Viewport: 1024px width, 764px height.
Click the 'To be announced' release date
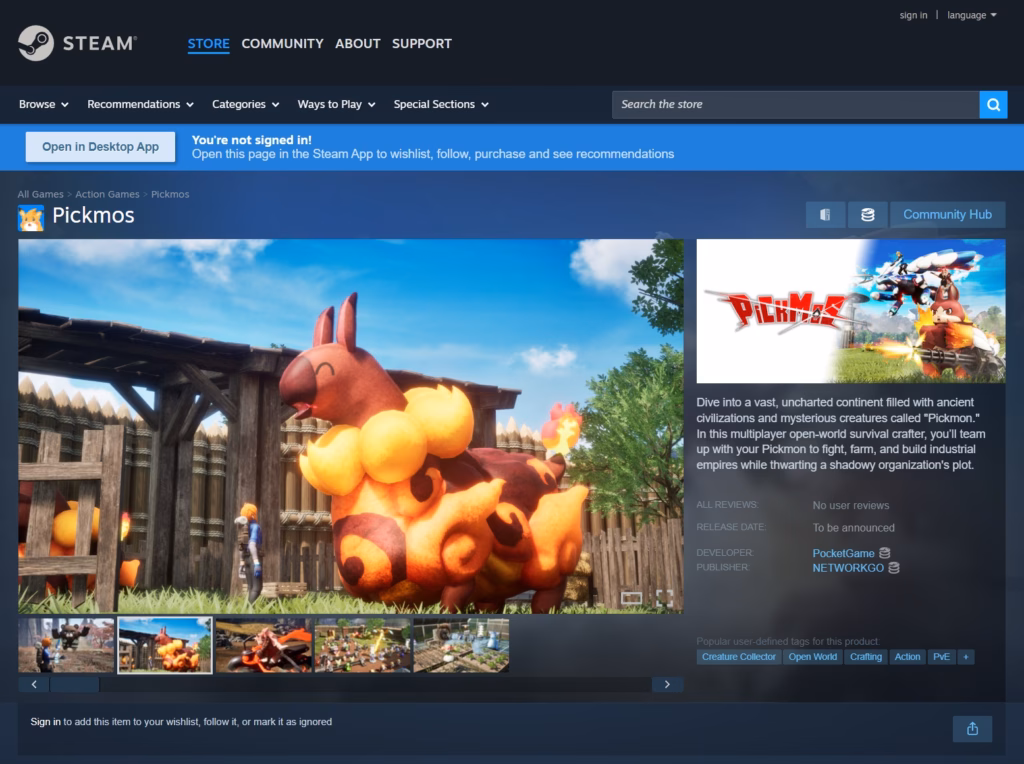pyautogui.click(x=853, y=528)
